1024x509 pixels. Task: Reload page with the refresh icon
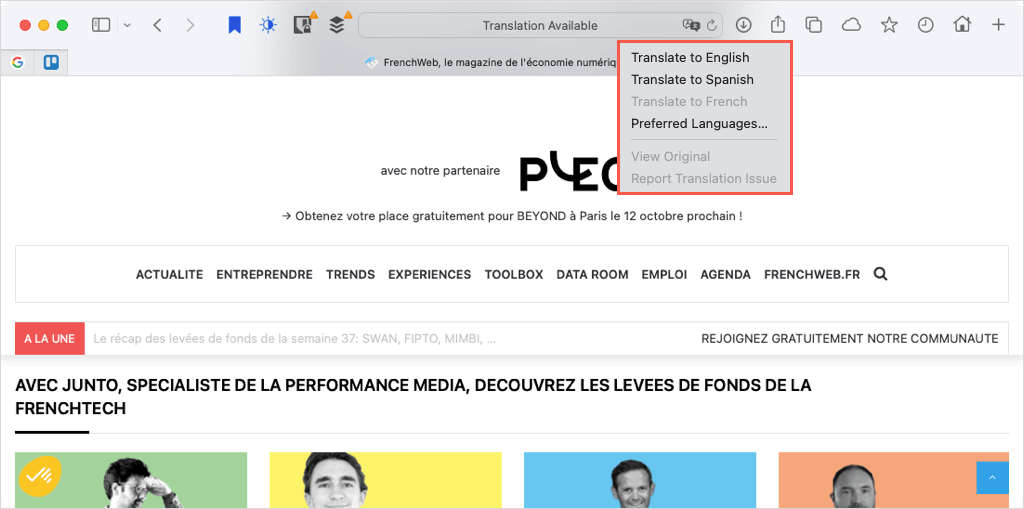click(x=712, y=25)
